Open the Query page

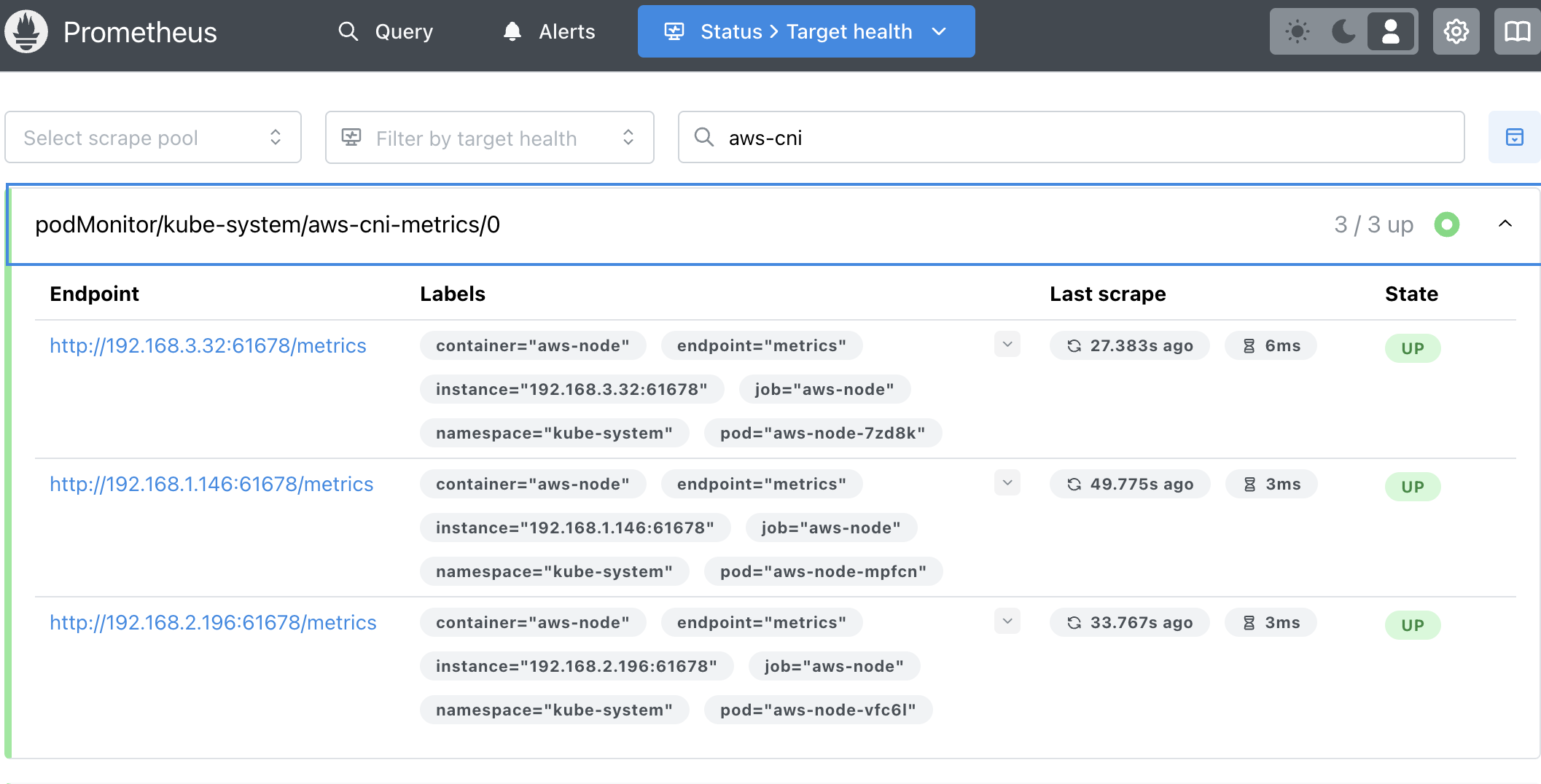point(386,31)
